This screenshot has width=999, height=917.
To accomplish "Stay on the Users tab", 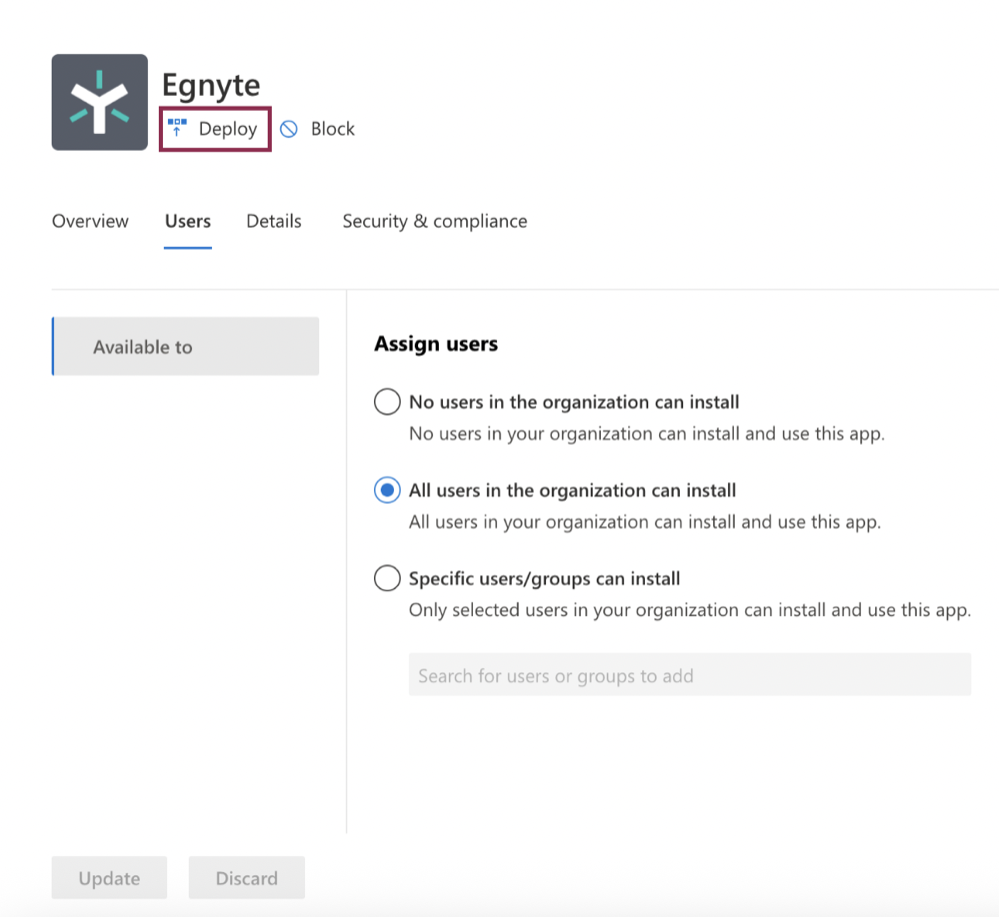I will point(187,221).
